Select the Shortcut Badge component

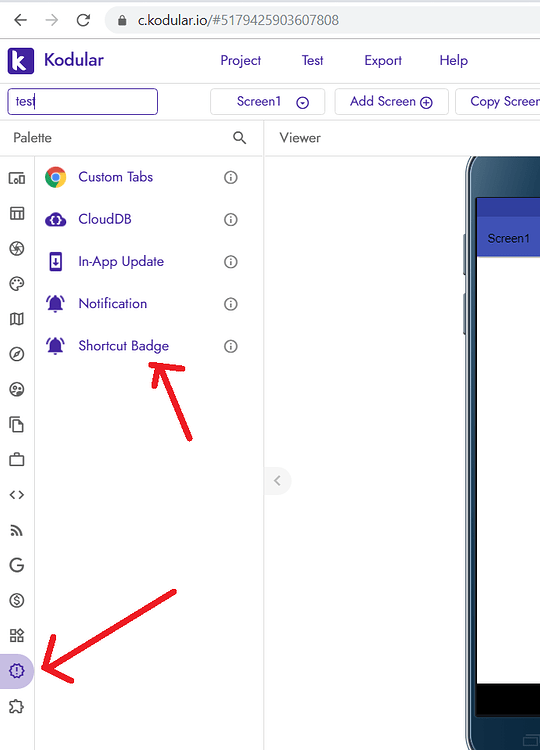click(x=123, y=346)
